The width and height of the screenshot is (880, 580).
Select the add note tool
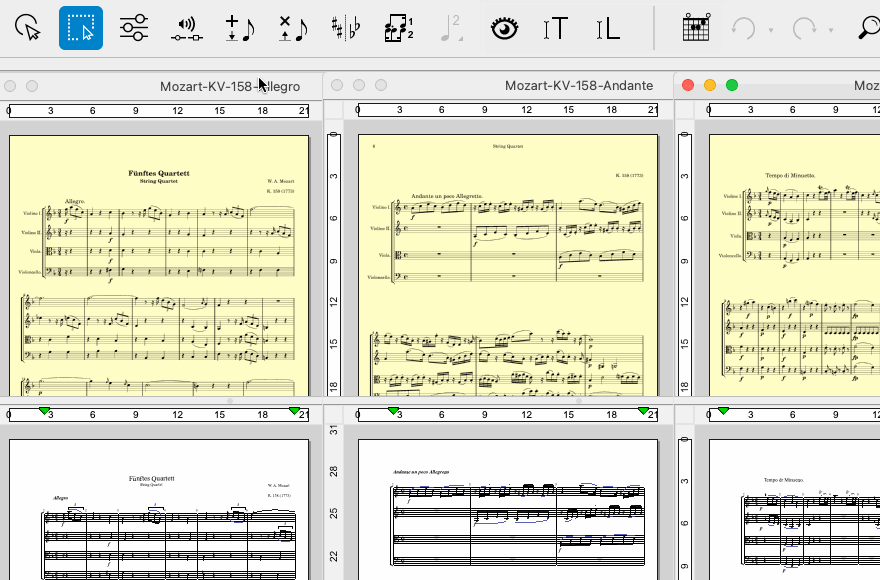pos(238,28)
